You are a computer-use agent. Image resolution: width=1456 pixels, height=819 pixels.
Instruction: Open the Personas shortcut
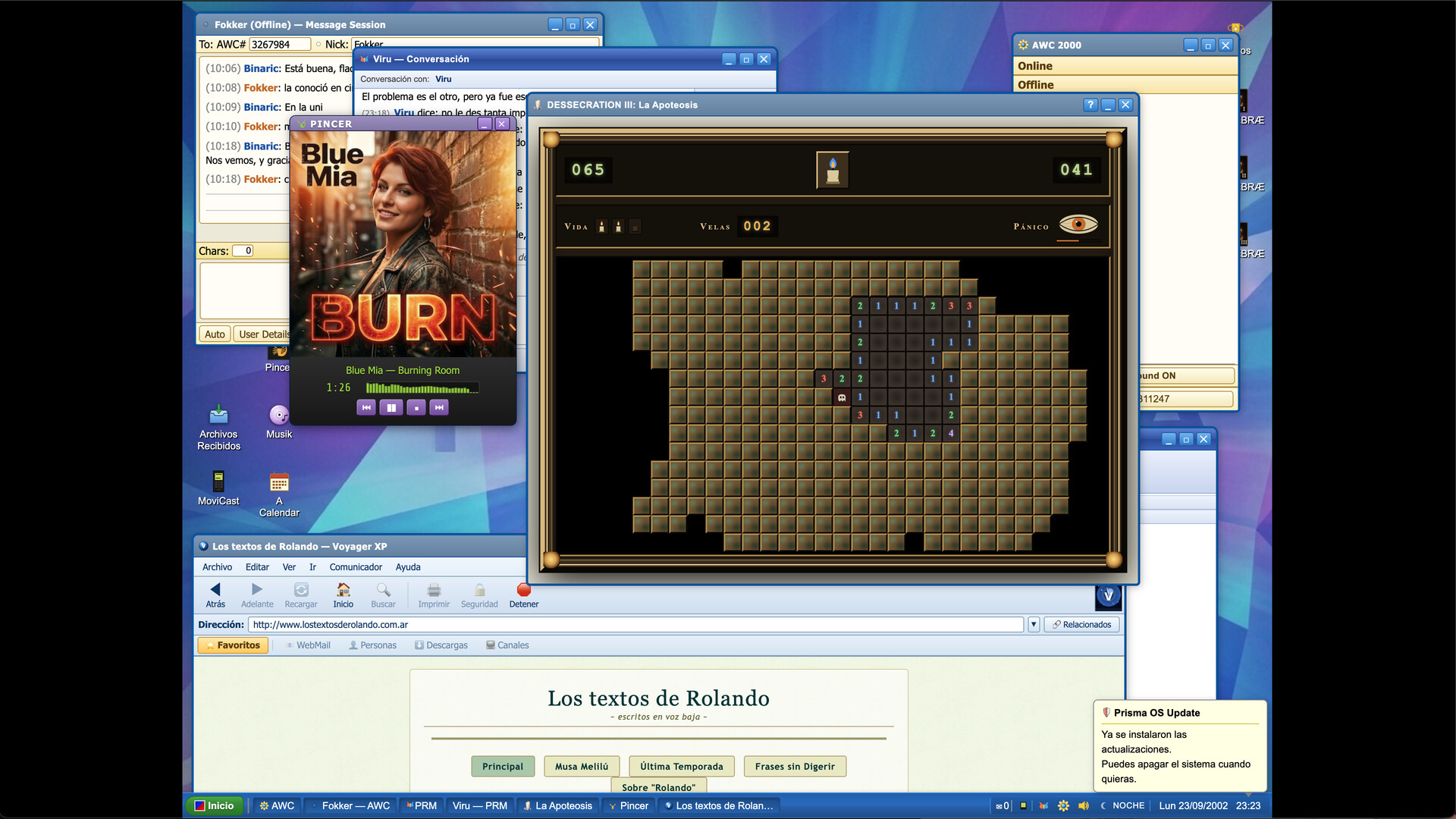click(x=373, y=645)
